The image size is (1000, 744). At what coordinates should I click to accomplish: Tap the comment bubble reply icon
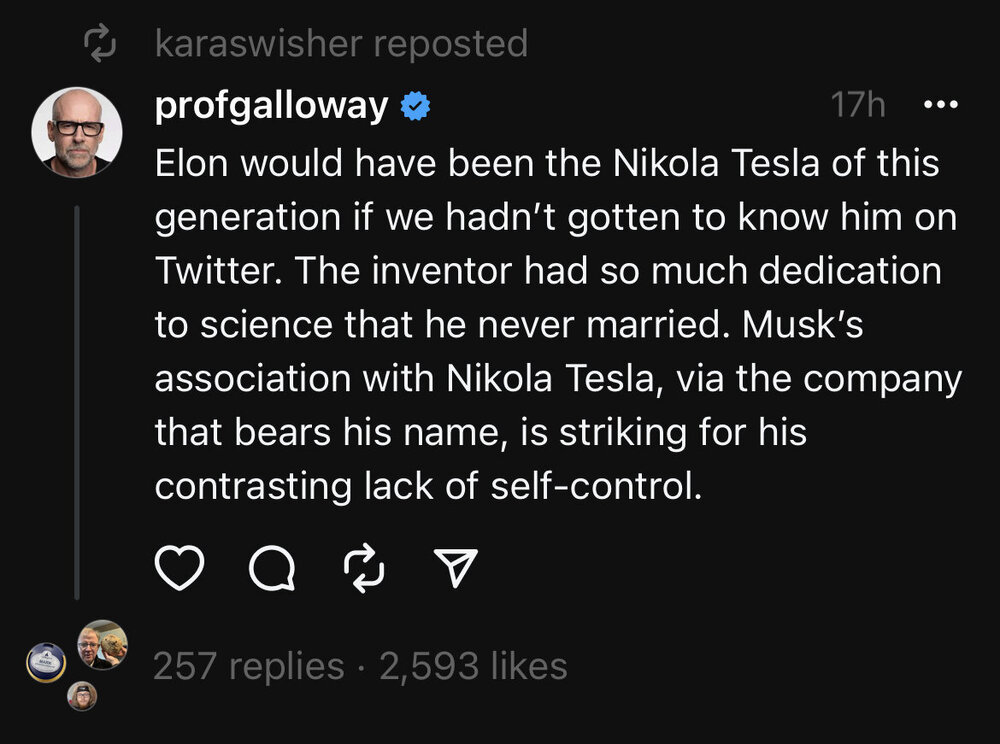tap(271, 568)
